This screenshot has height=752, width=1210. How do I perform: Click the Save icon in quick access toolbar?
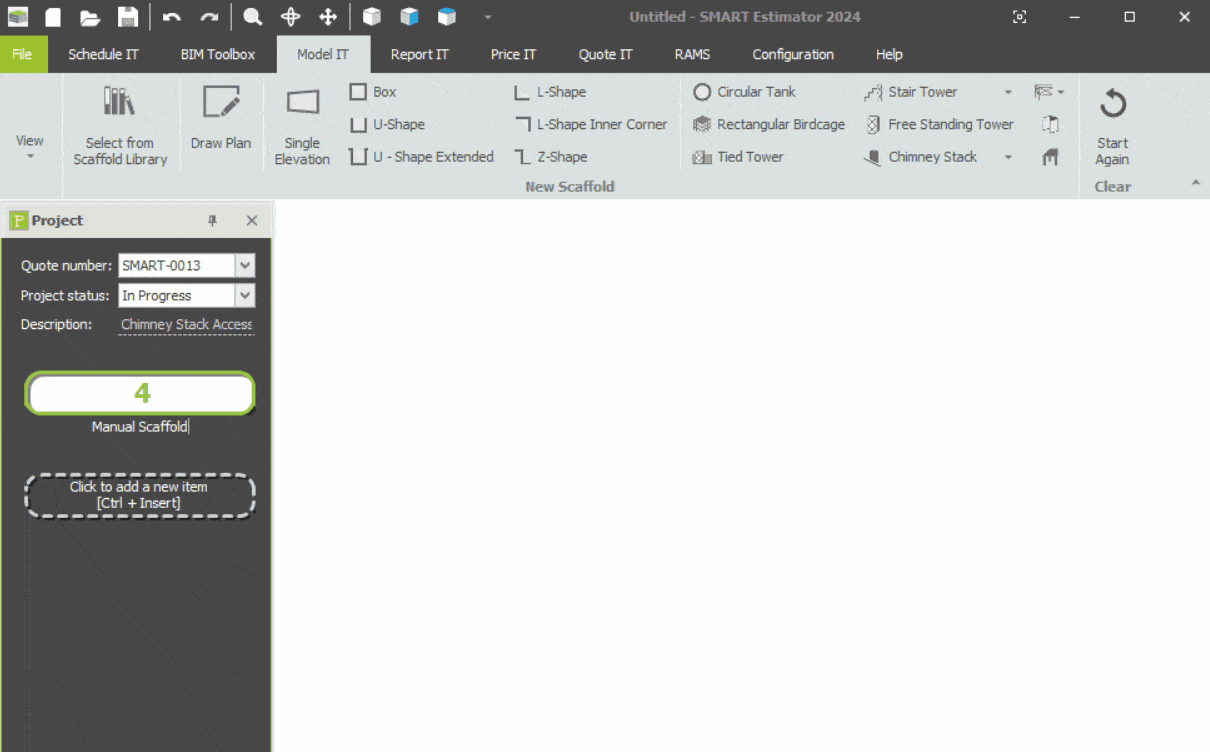127,17
